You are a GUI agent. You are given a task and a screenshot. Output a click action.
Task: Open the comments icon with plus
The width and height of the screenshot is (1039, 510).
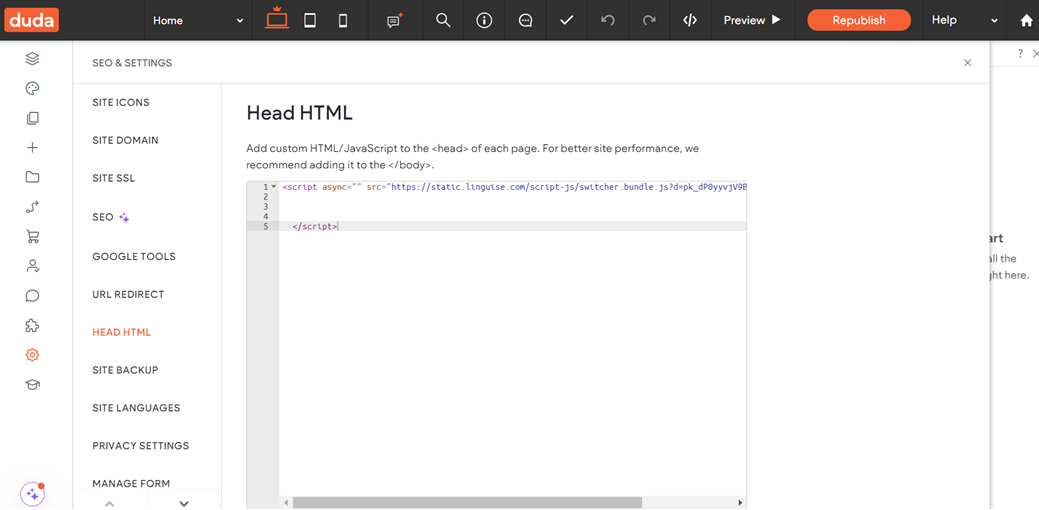click(x=394, y=21)
